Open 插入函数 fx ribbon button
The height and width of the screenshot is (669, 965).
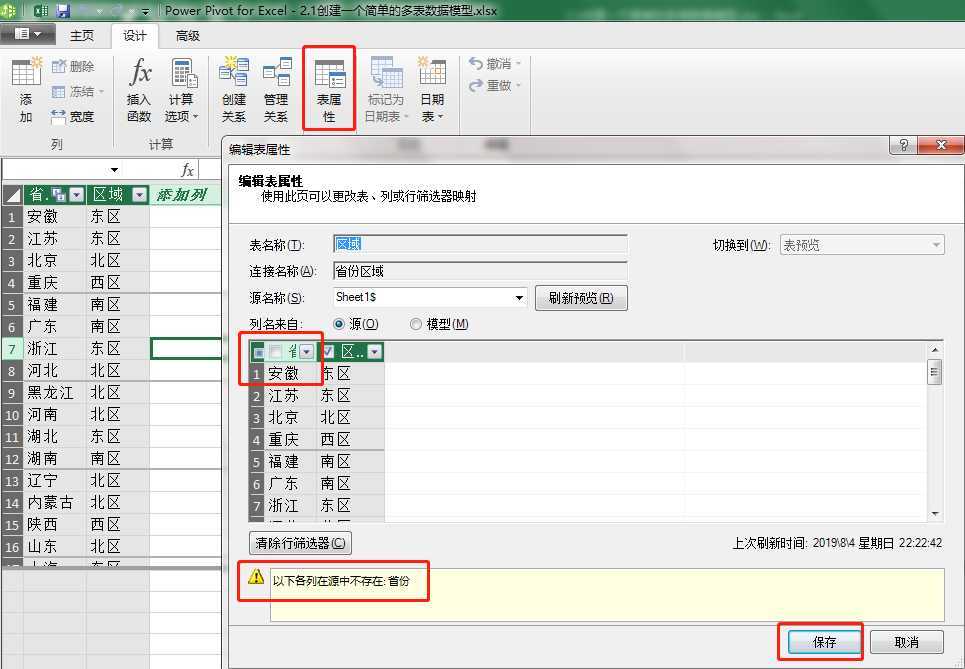pos(140,90)
